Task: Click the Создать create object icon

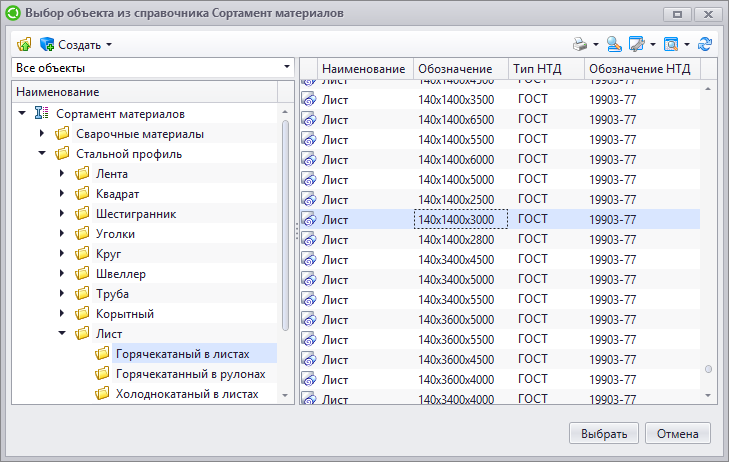Action: pyautogui.click(x=47, y=45)
